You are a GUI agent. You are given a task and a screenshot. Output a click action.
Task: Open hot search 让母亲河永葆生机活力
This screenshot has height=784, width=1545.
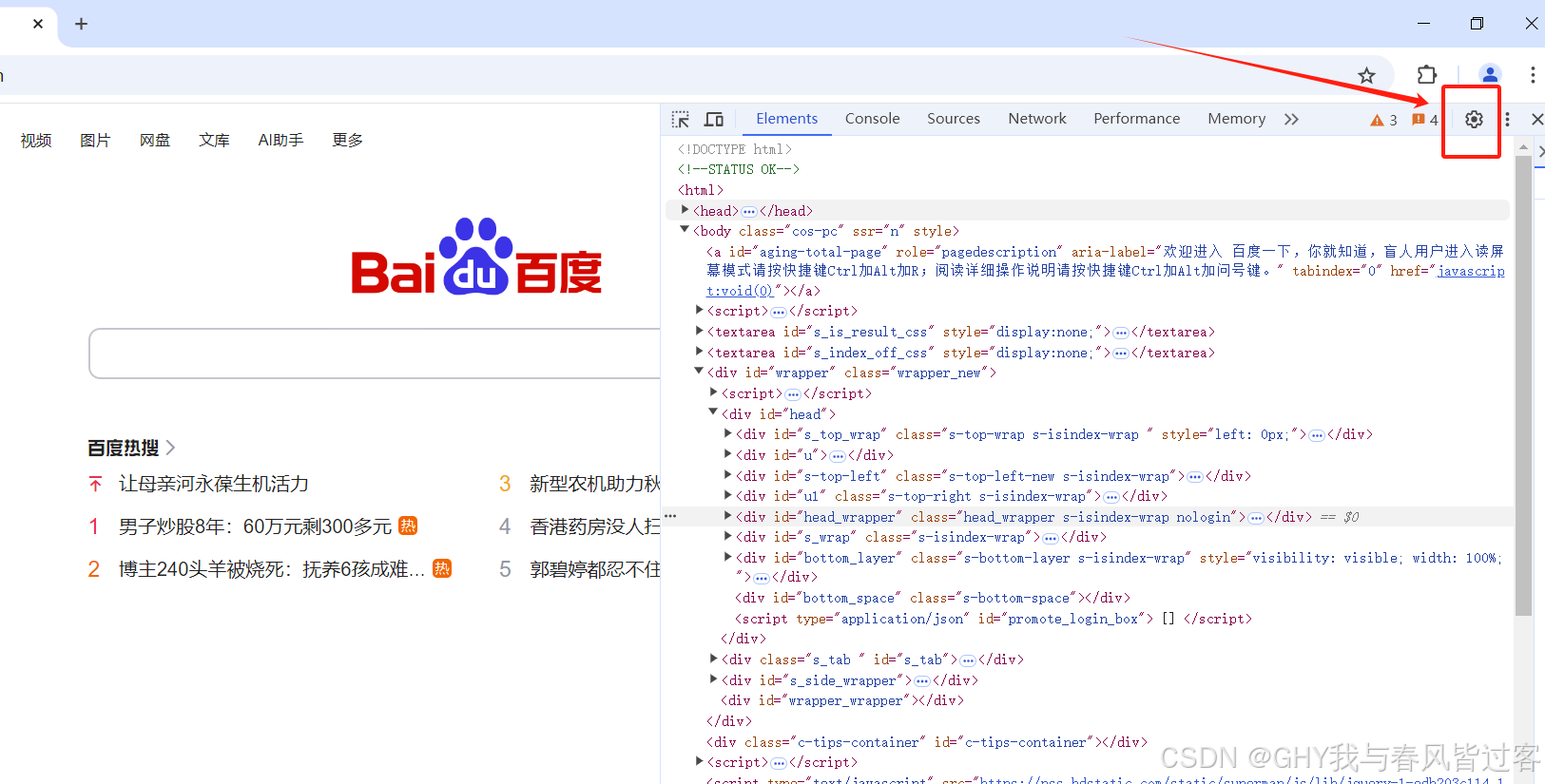pos(214,484)
